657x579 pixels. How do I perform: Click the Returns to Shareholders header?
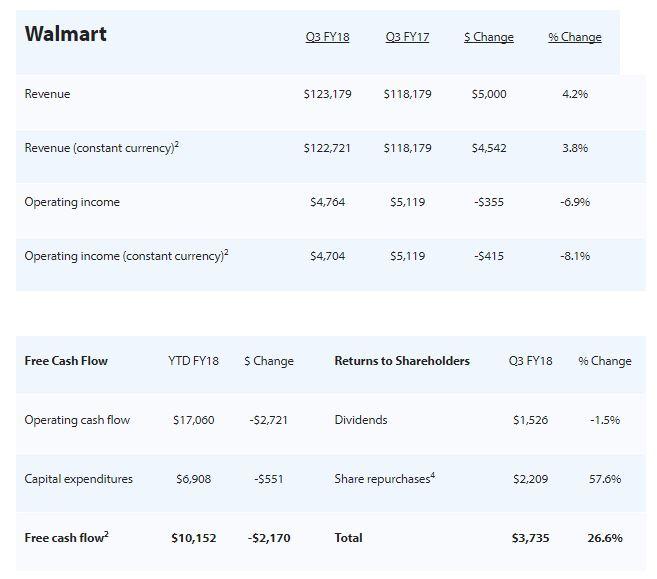pos(402,361)
